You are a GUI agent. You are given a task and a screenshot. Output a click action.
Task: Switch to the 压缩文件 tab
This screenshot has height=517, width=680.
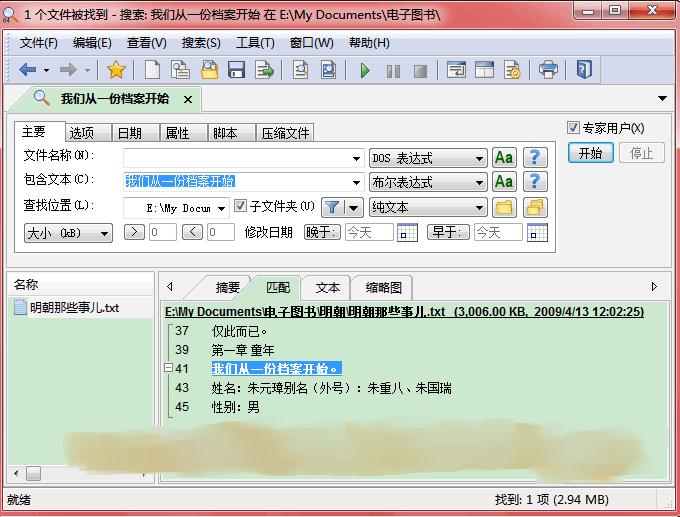(285, 133)
